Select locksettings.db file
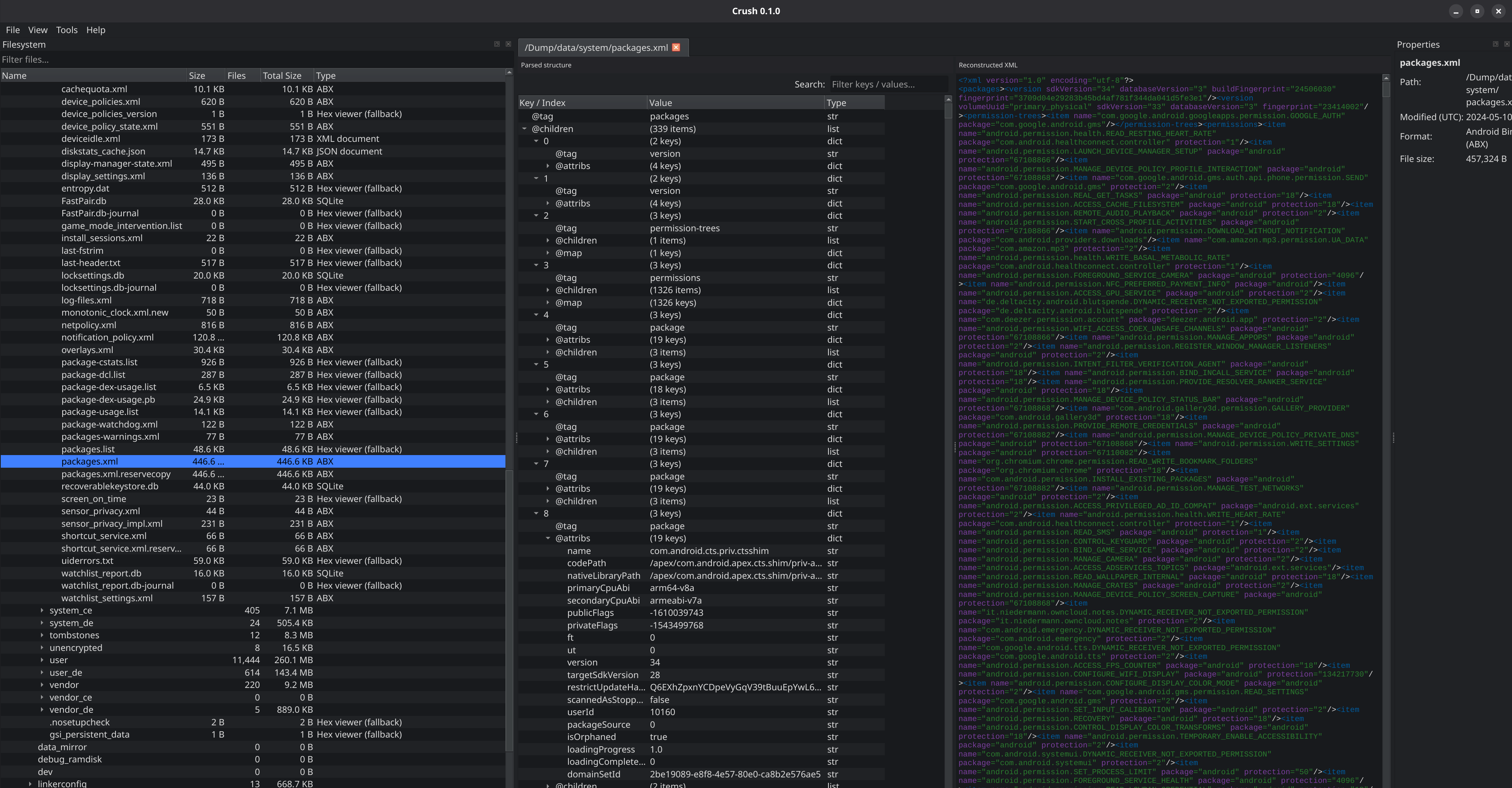This screenshot has height=788, width=1512. click(x=253, y=275)
